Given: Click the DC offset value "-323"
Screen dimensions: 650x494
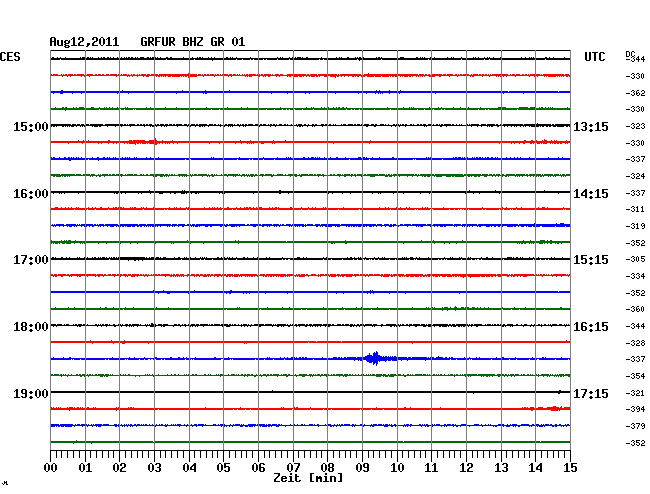Looking at the screenshot, I should (635, 126).
